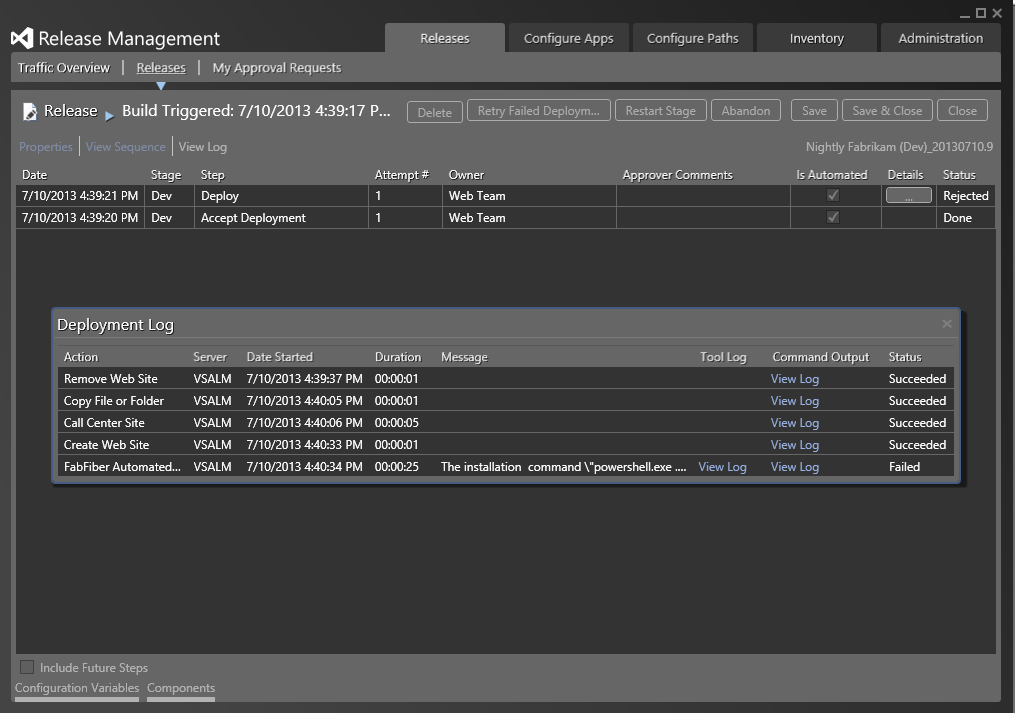Screen dimensions: 1015x713
Task: Click the breadcrumb arrow after Release
Action: [109, 116]
